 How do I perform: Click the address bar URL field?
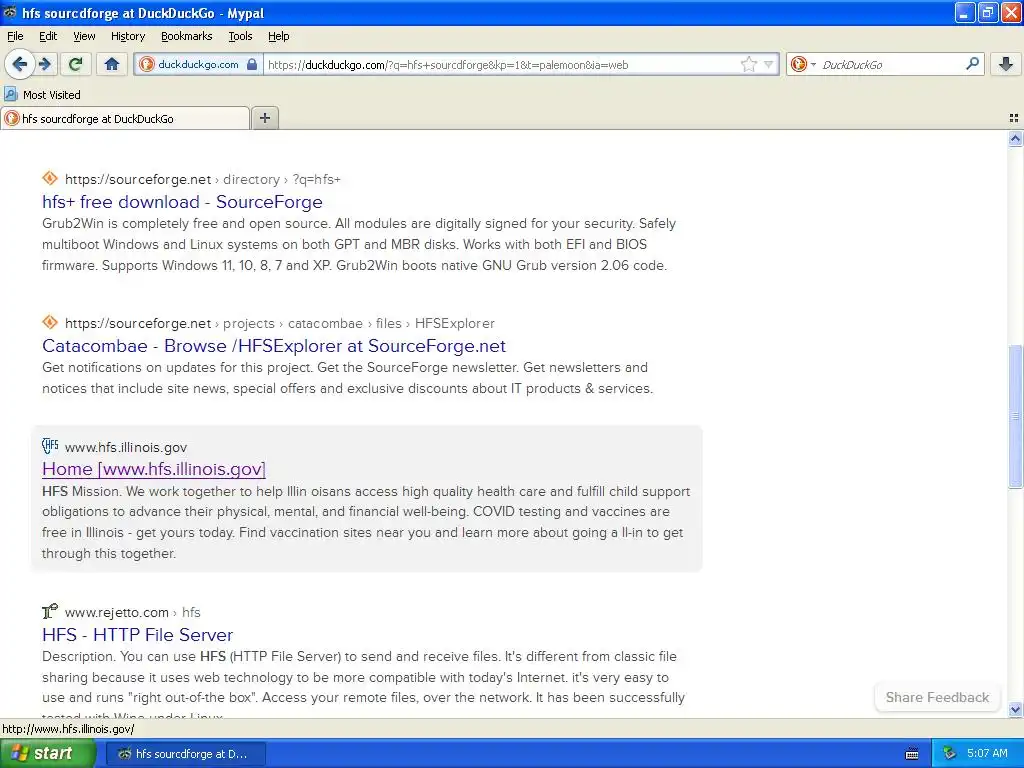coord(500,65)
